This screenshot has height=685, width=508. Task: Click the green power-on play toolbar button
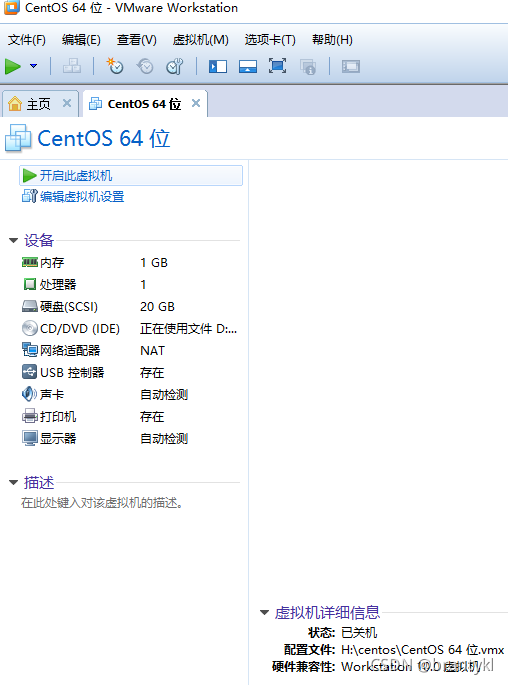(x=13, y=67)
